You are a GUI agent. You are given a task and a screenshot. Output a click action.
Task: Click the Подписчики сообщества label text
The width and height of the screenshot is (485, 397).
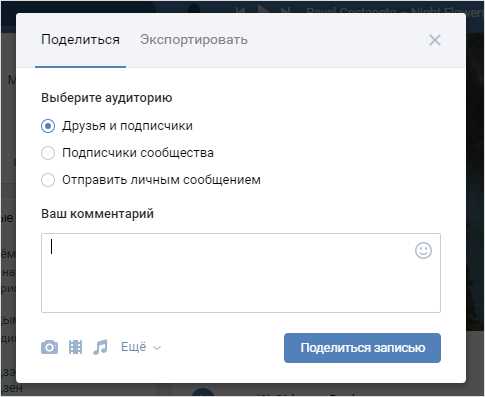(x=138, y=153)
